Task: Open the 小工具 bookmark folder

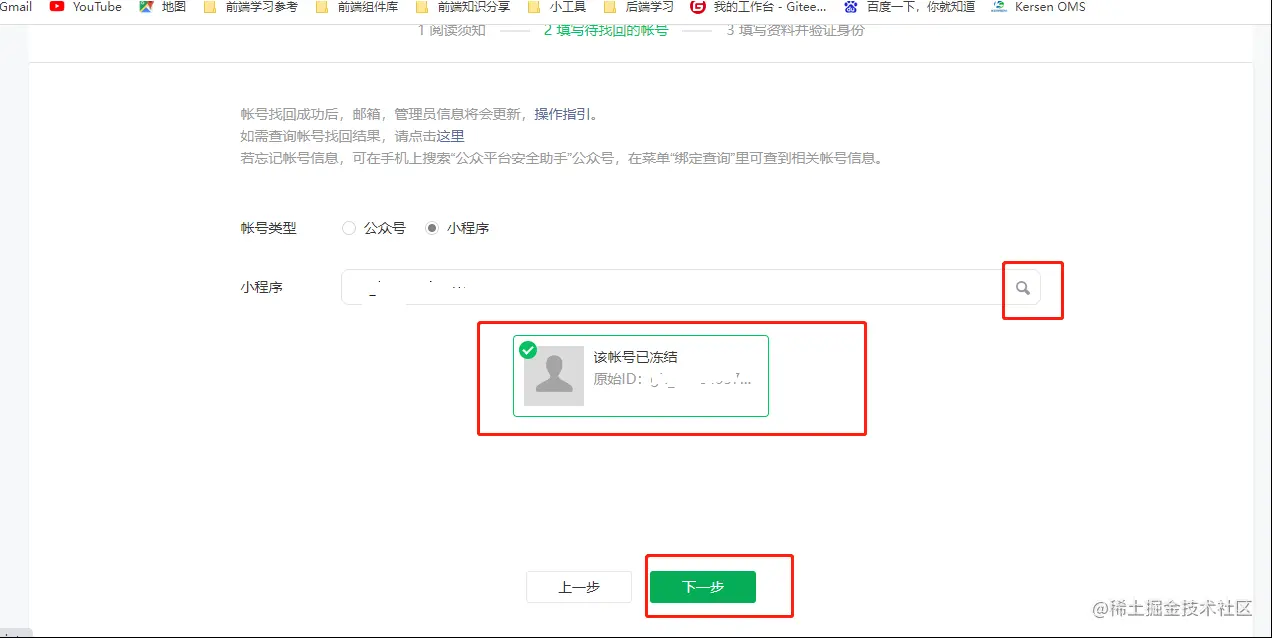Action: pyautogui.click(x=557, y=7)
